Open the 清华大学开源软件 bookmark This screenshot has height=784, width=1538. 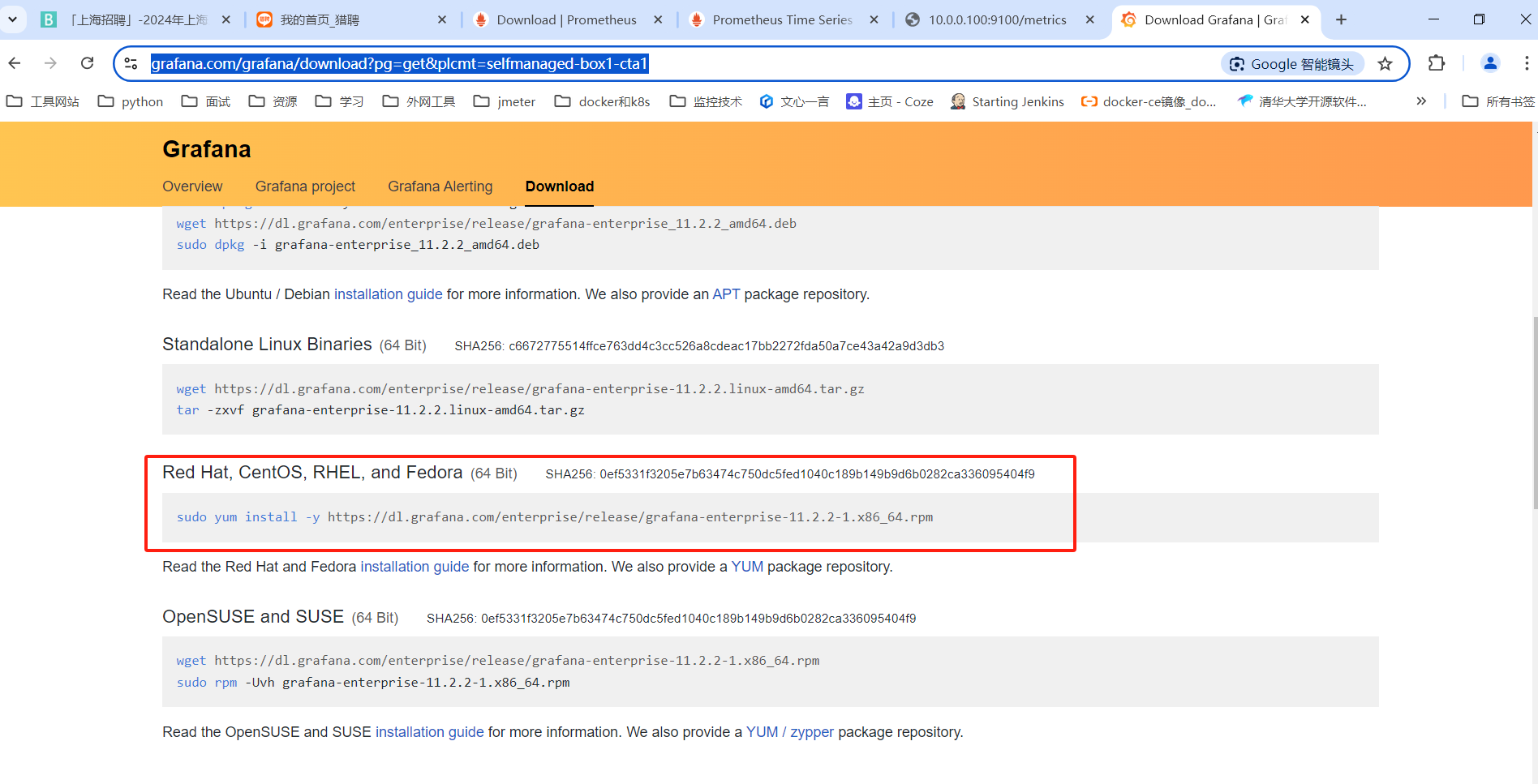pos(1302,101)
